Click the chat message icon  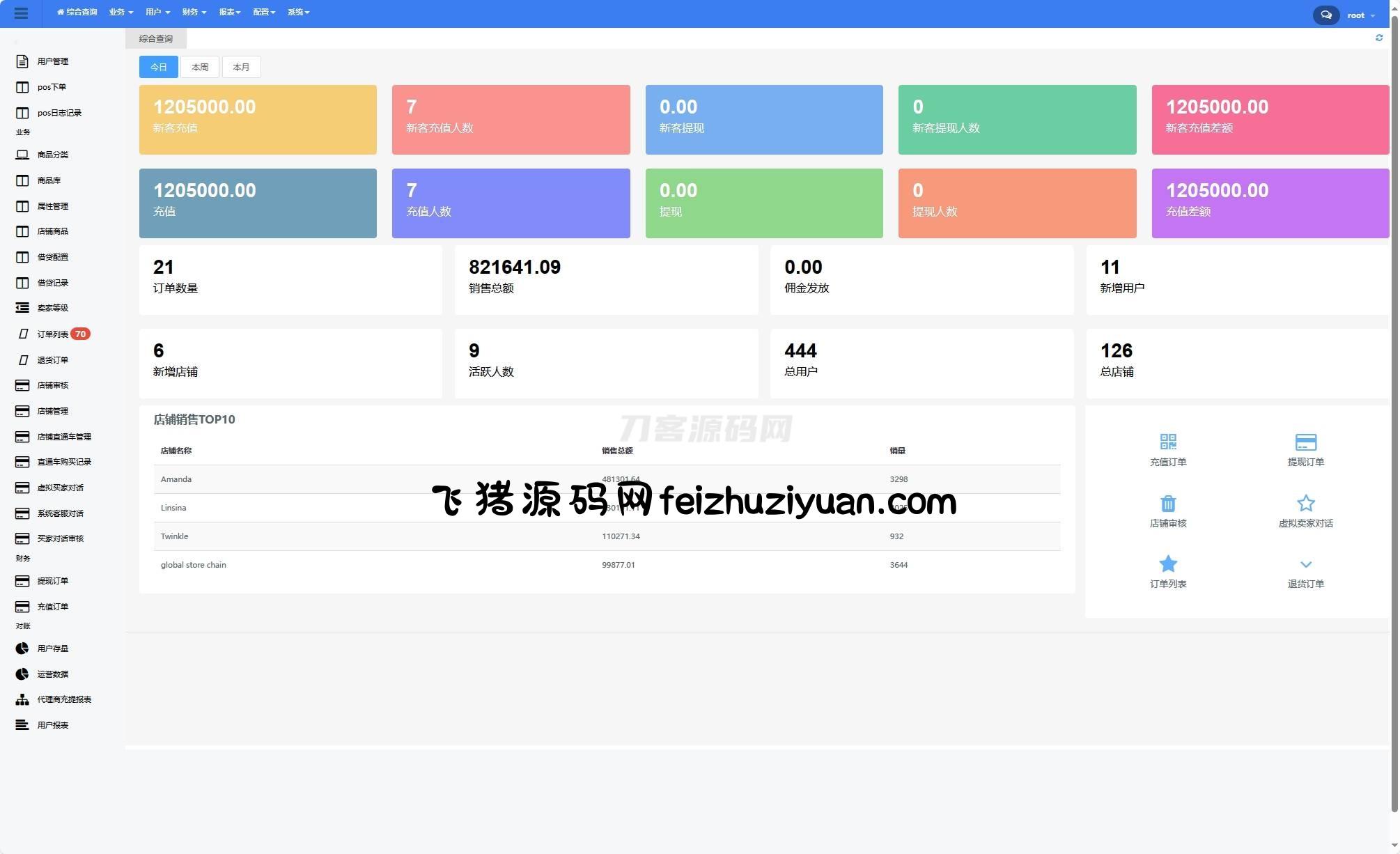coord(1325,15)
